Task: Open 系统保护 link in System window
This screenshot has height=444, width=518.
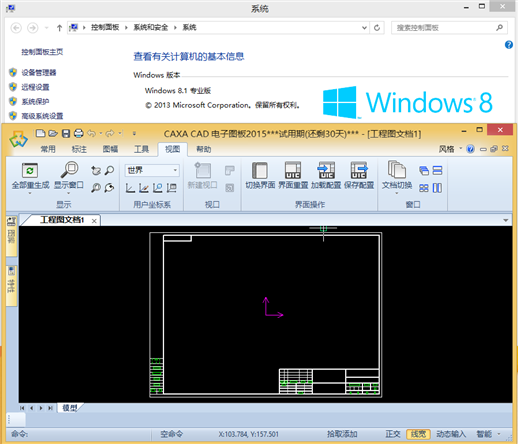Action: pos(35,101)
